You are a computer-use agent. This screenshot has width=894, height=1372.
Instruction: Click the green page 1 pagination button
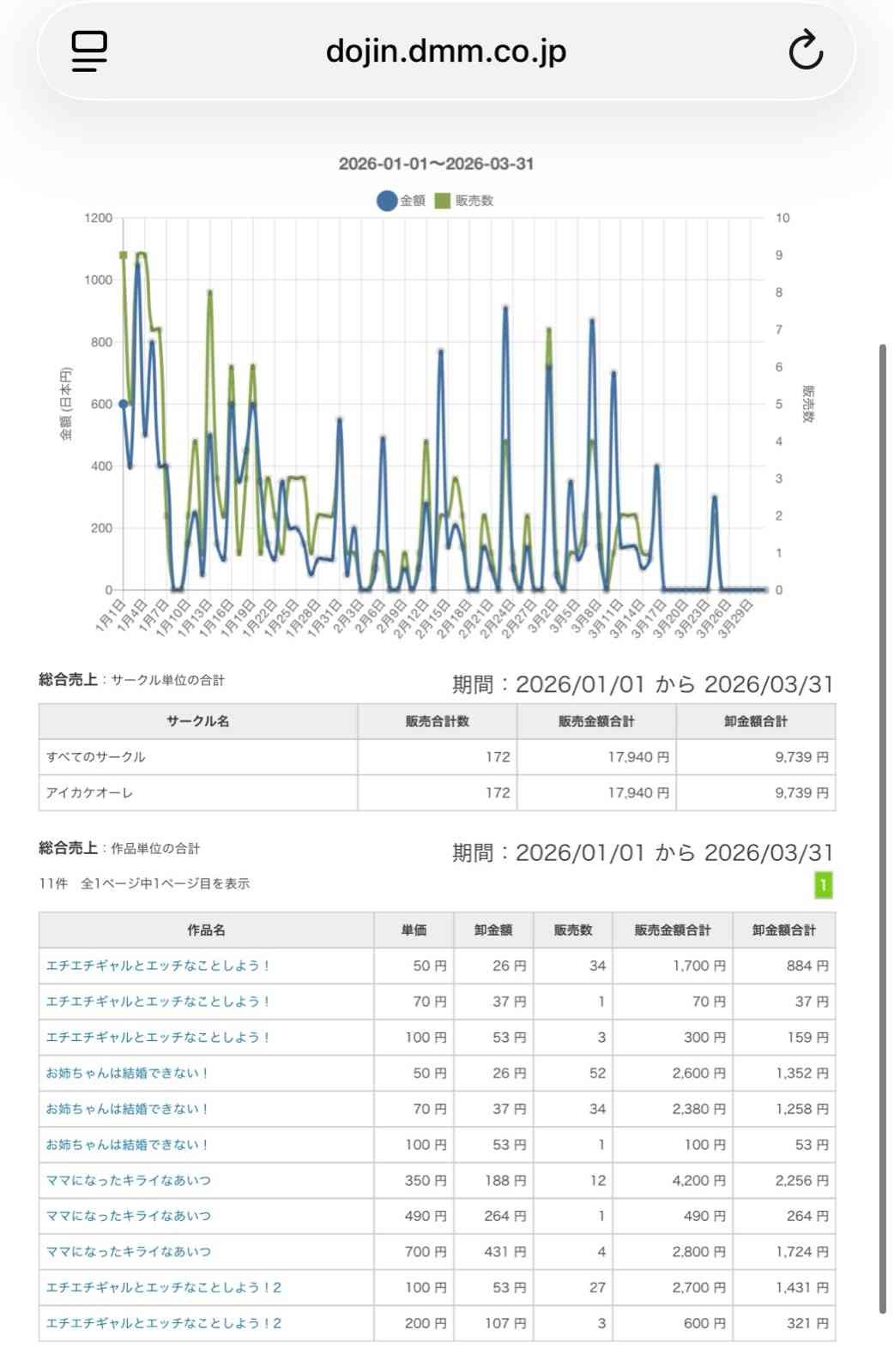[823, 885]
